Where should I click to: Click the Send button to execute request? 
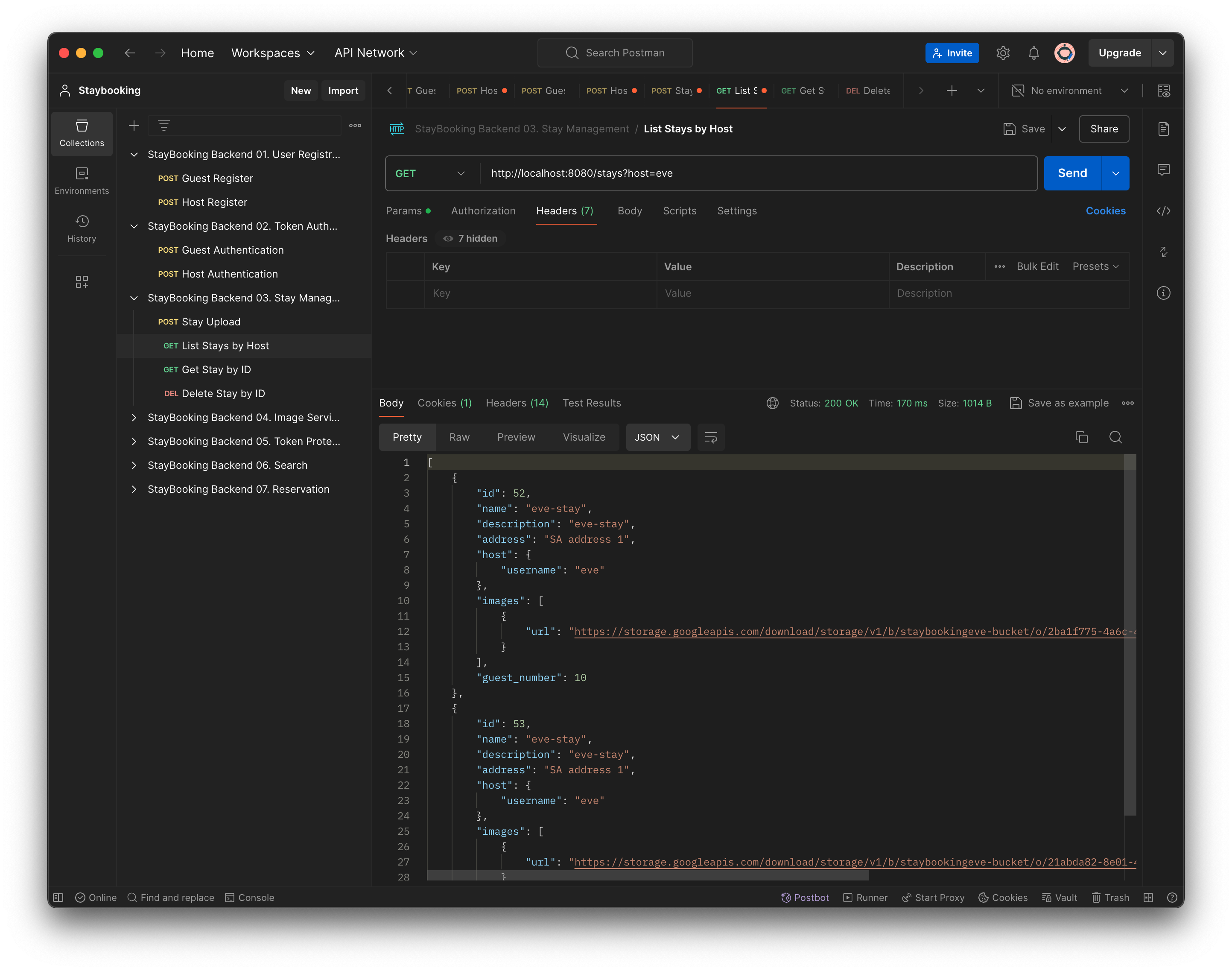coord(1072,173)
